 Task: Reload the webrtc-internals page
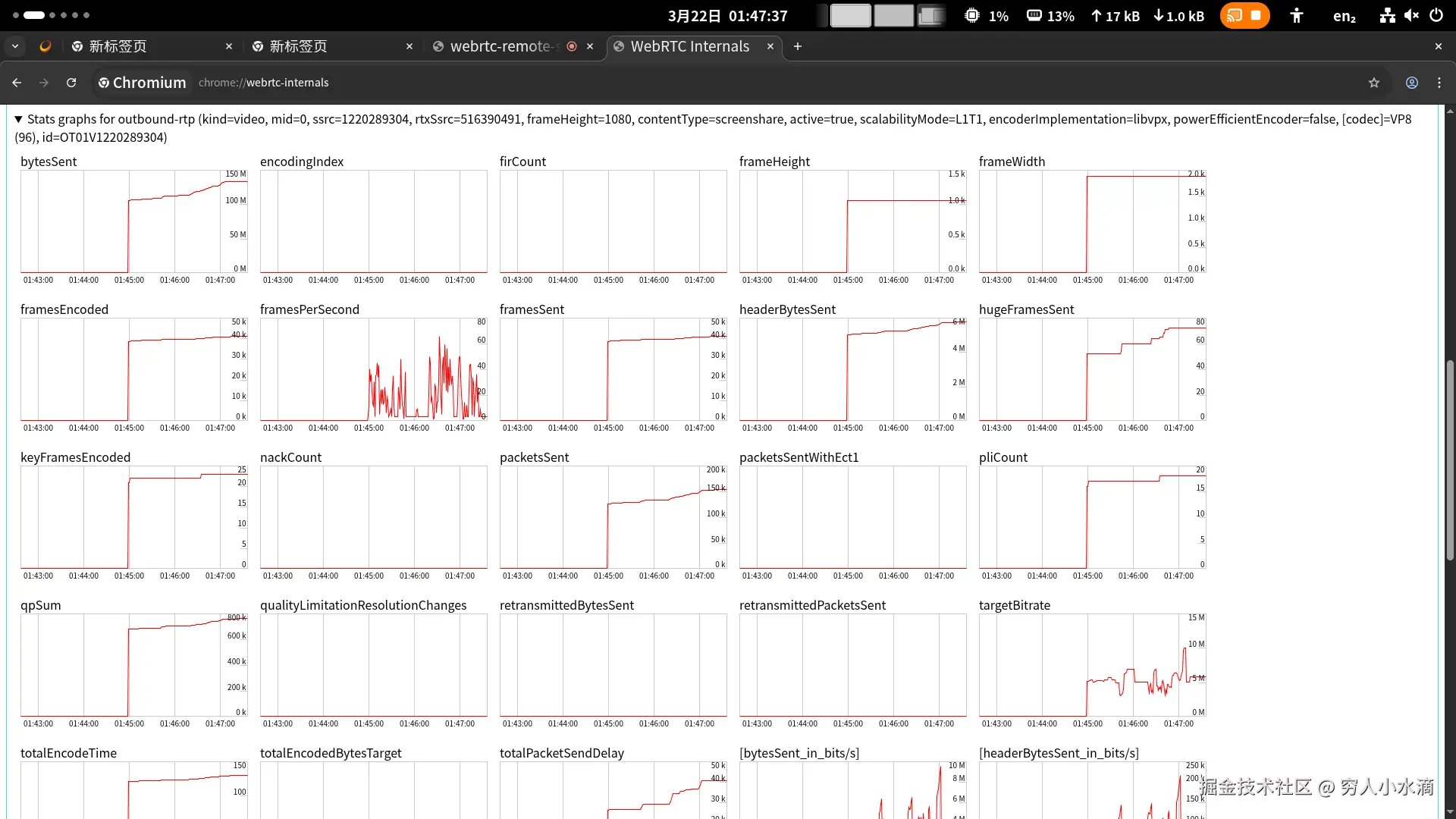click(71, 83)
